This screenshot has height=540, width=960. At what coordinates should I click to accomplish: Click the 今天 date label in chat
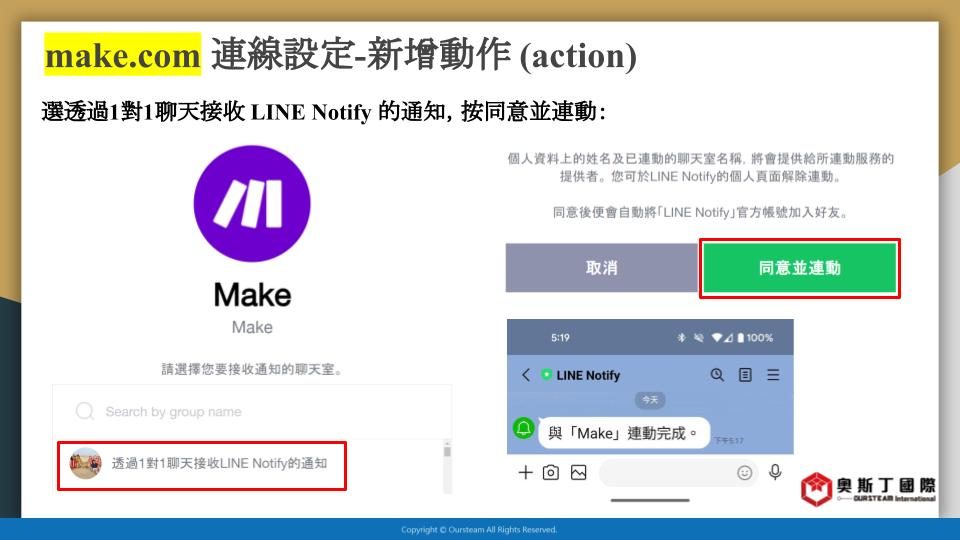pyautogui.click(x=650, y=400)
